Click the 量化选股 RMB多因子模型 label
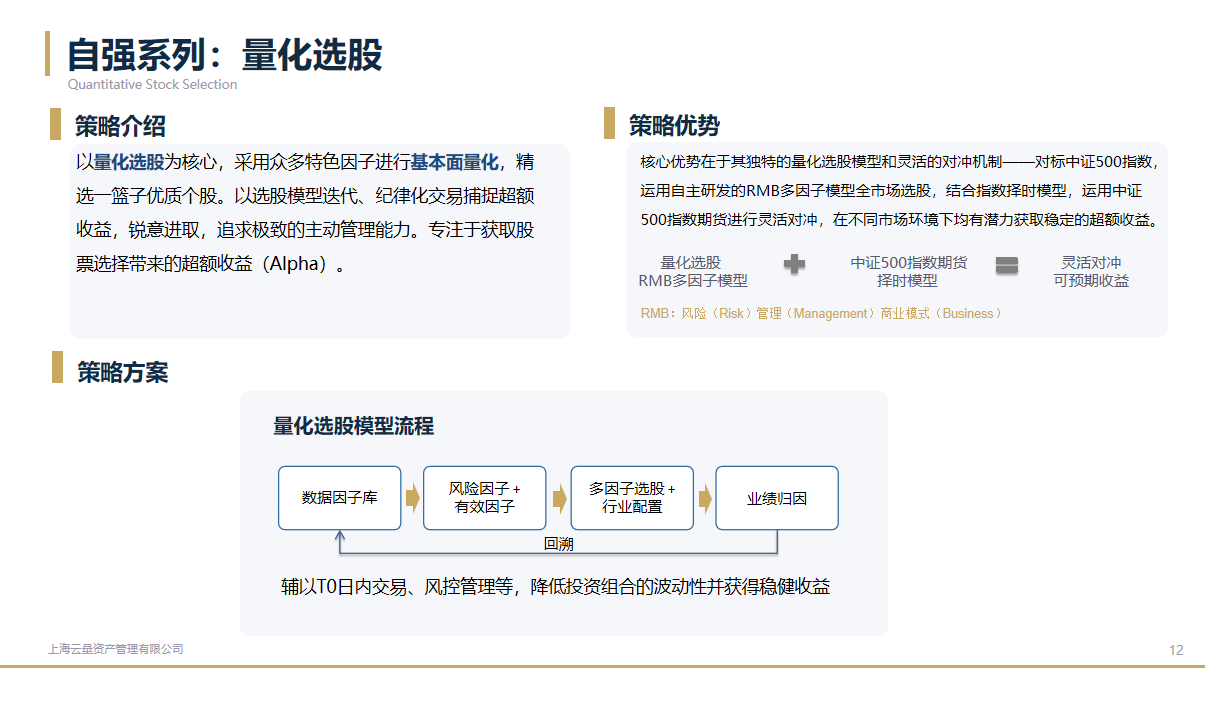 pos(693,272)
